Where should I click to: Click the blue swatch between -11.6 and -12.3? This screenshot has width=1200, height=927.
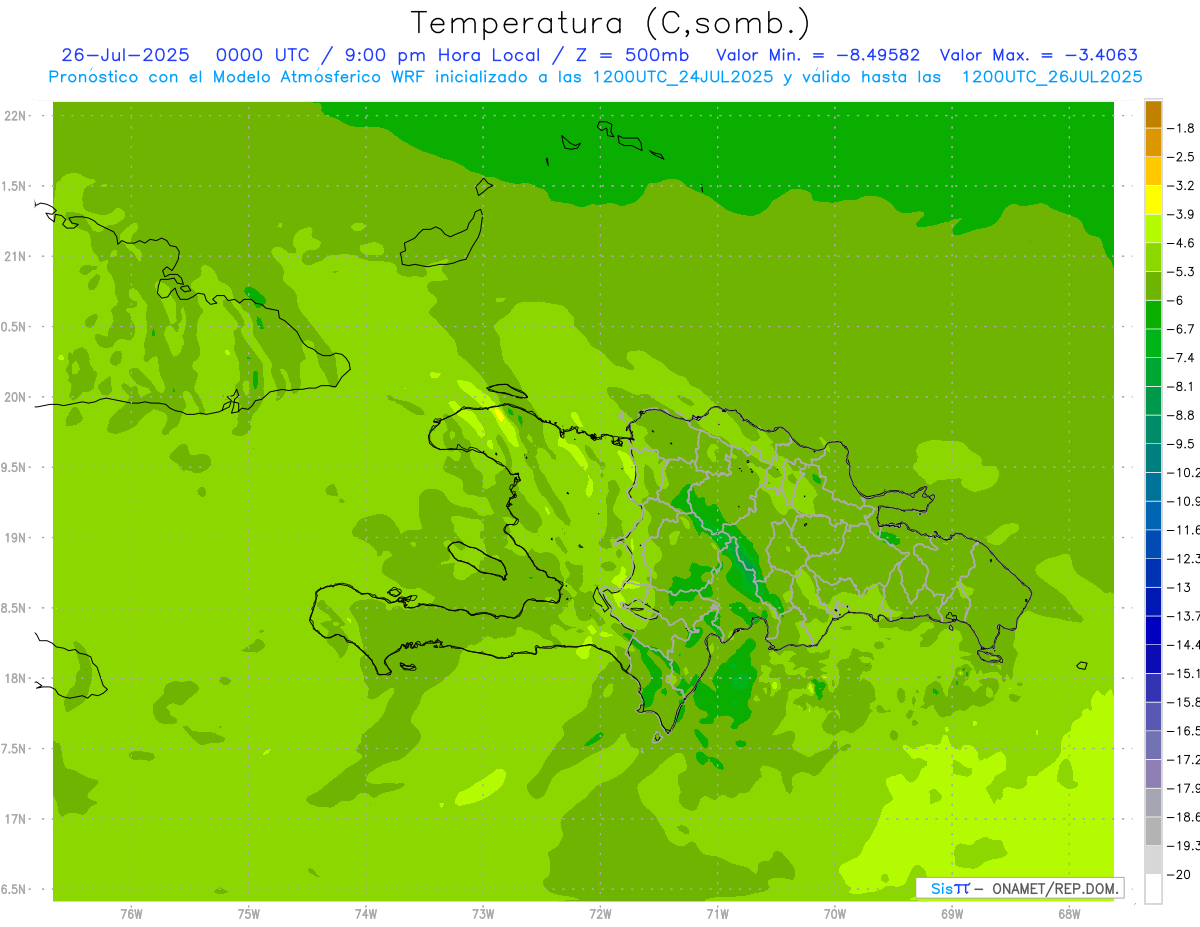[1153, 544]
